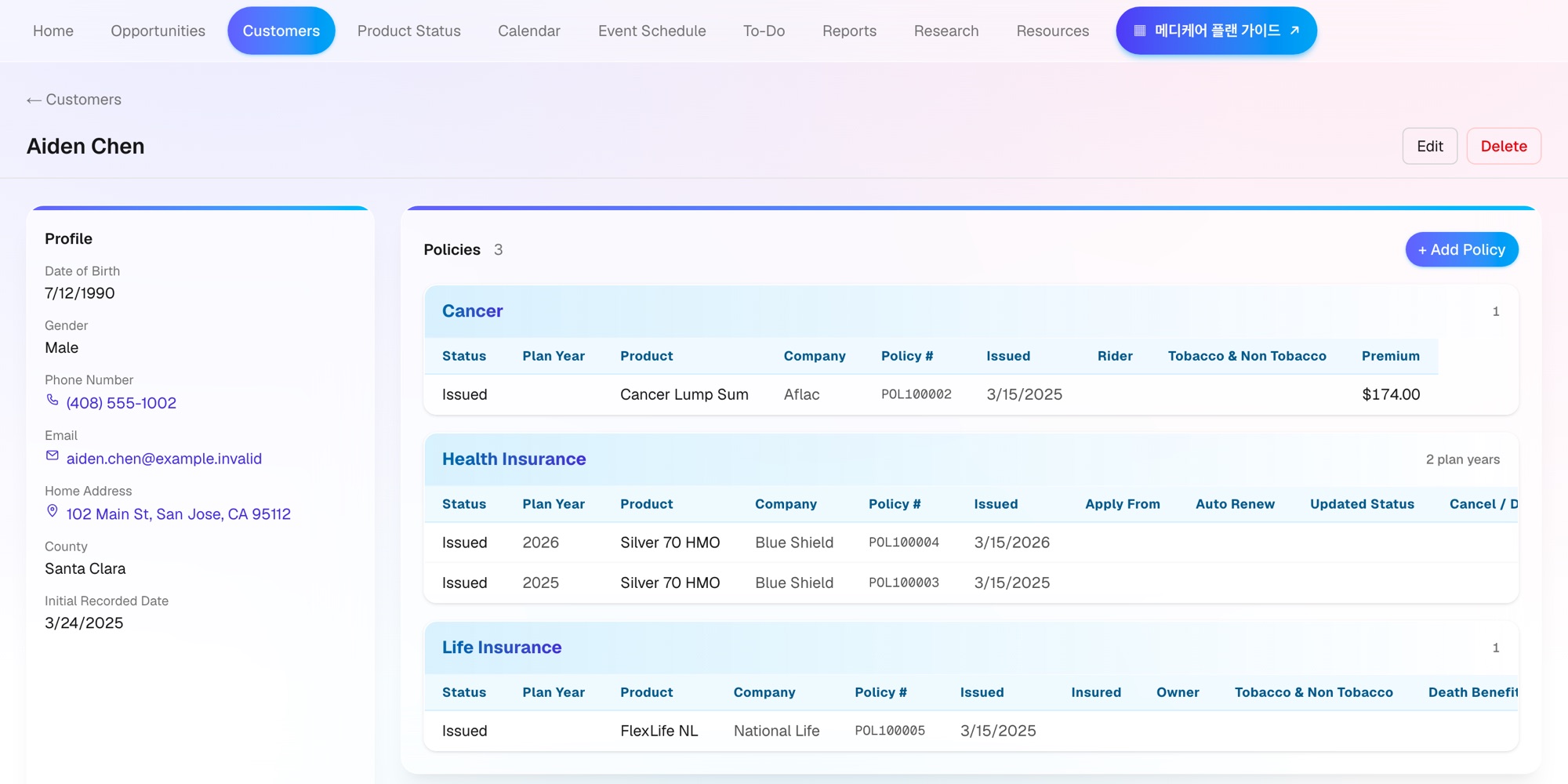Open the email link aiden.chen@example.invalid
This screenshot has width=1568, height=784.
coord(164,459)
